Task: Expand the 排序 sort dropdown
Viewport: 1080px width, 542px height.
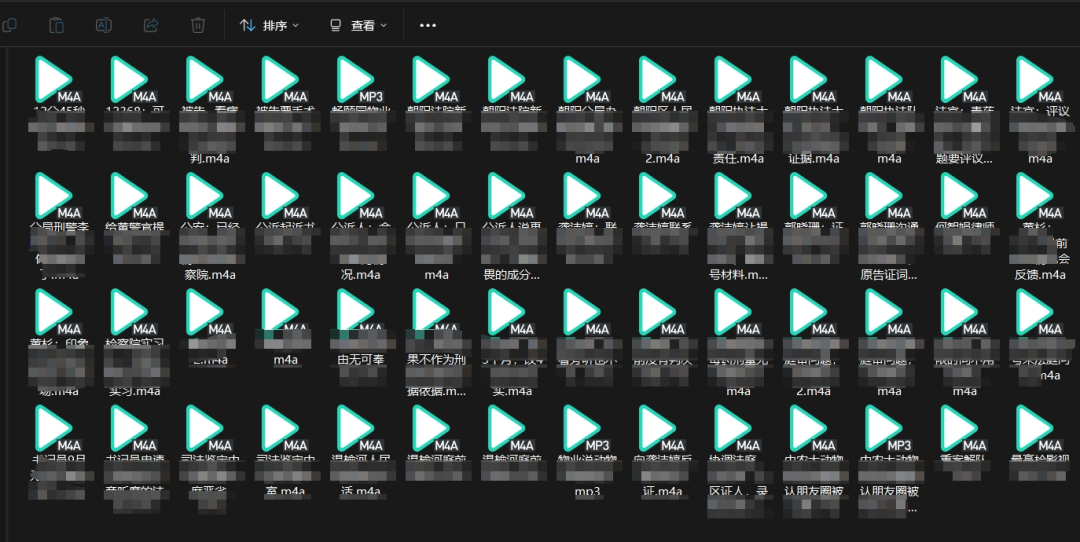Action: (269, 25)
